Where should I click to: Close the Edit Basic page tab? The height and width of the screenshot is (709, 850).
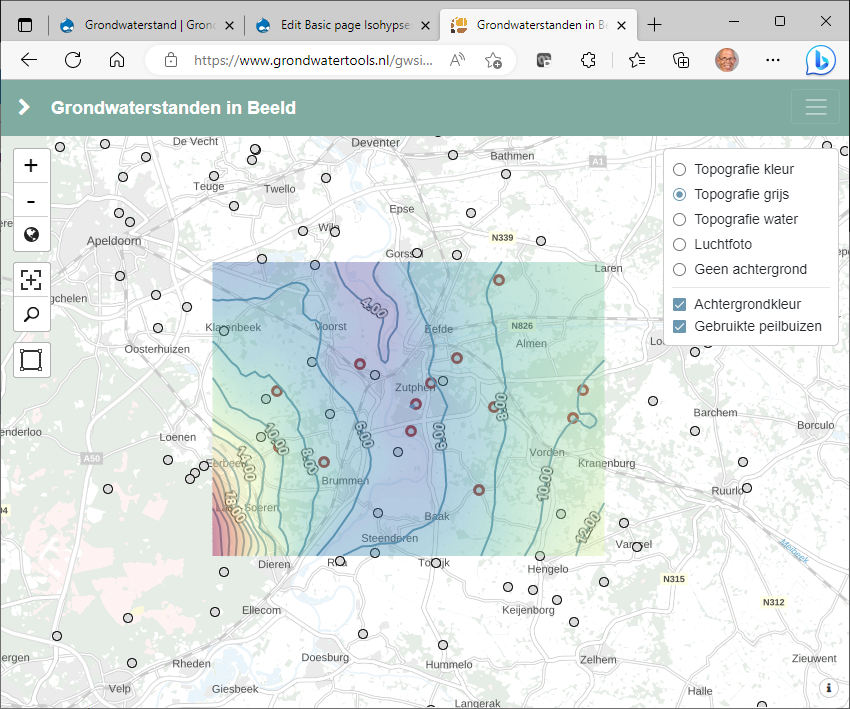click(426, 25)
